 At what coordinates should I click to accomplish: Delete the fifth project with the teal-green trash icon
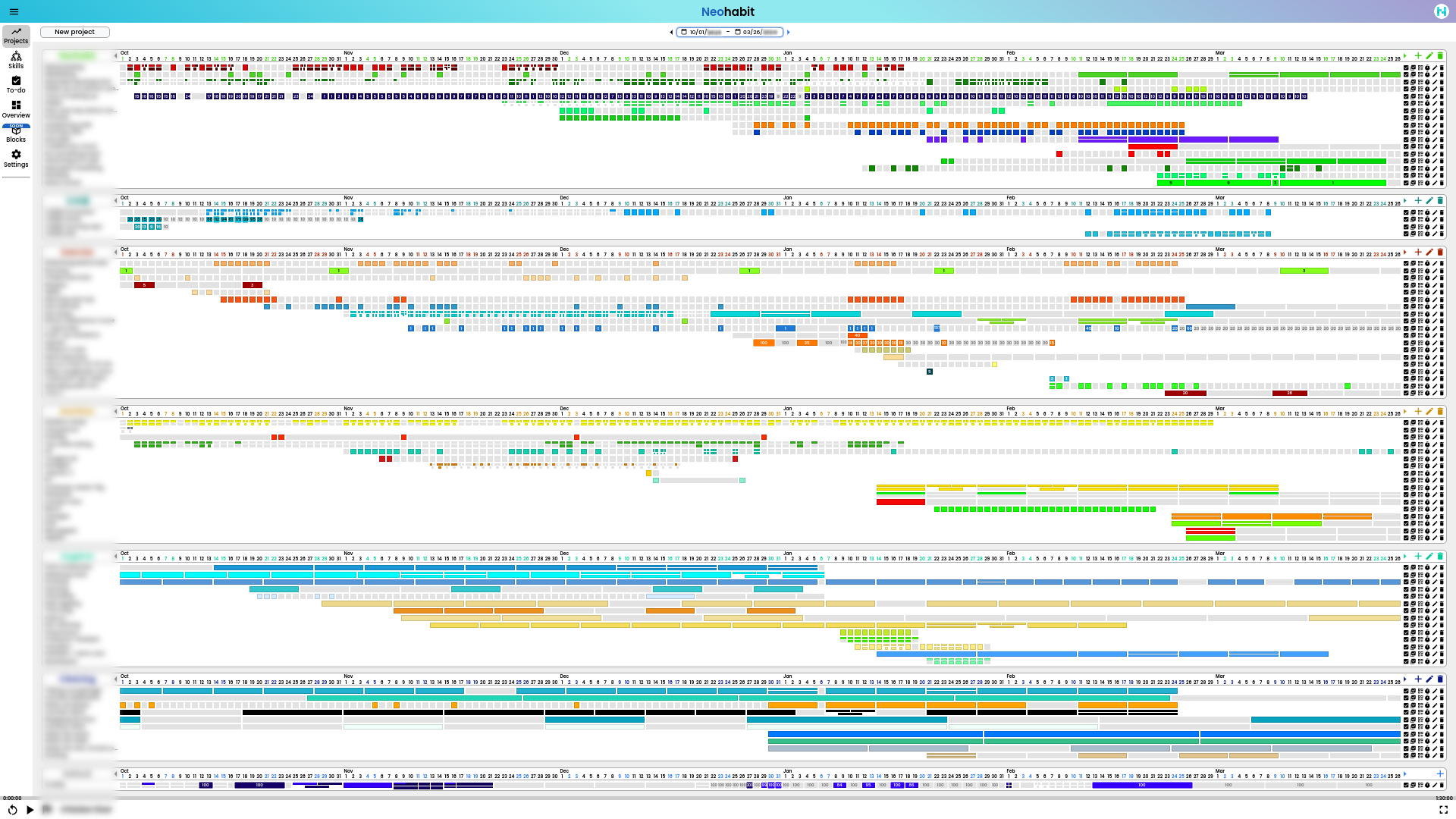pos(1440,556)
